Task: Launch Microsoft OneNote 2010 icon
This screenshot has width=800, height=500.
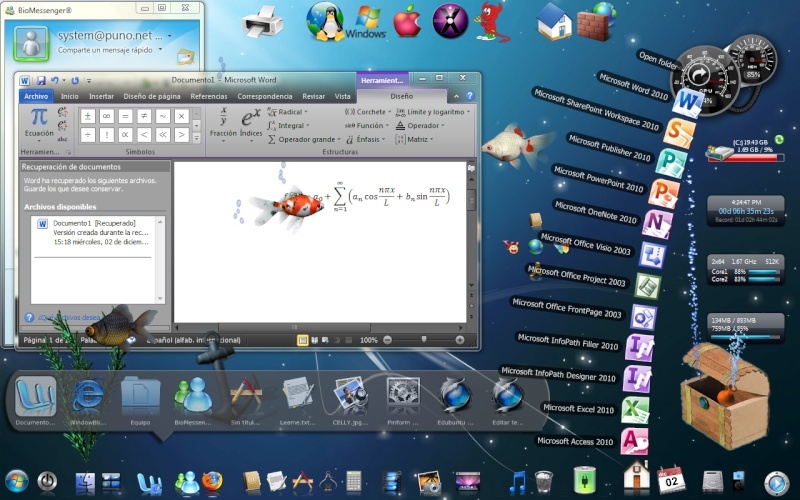Action: pos(657,223)
